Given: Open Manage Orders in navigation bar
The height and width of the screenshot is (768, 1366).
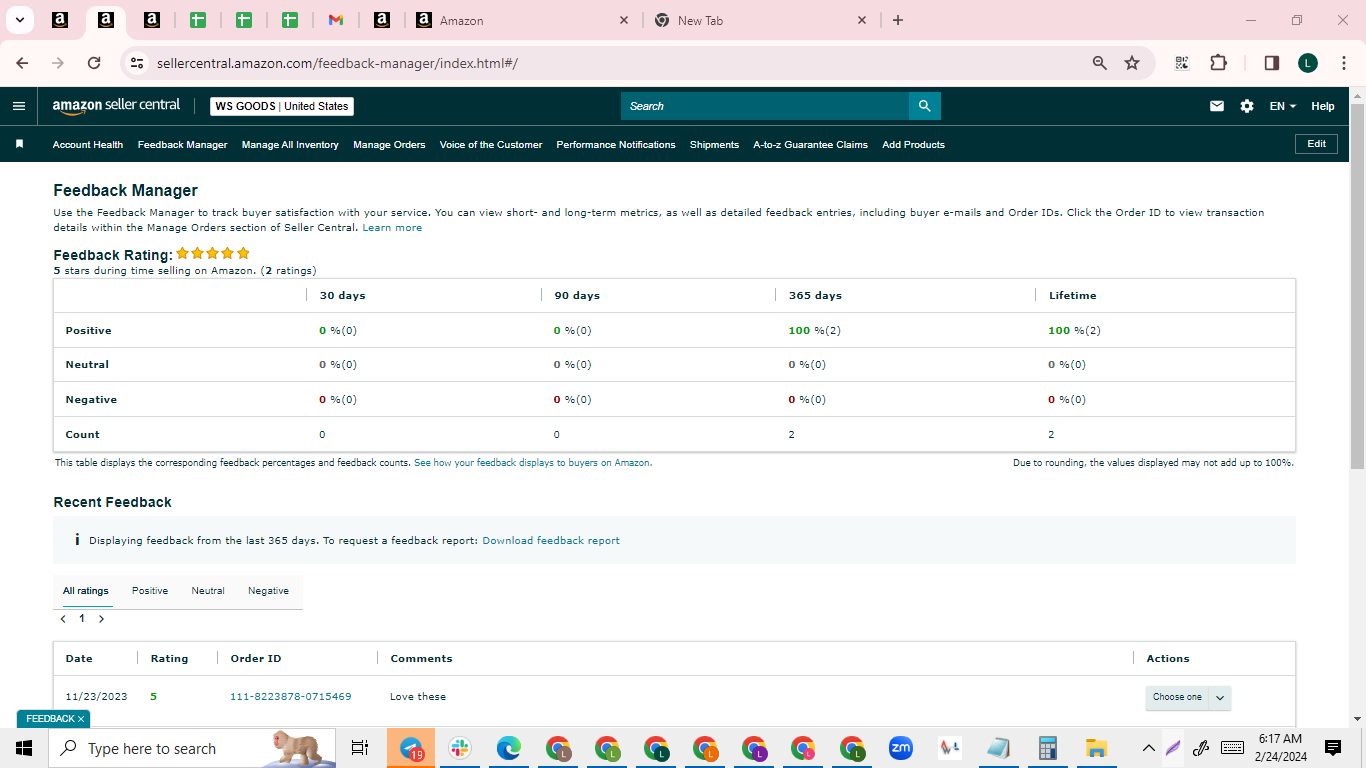Looking at the screenshot, I should click(x=389, y=145).
